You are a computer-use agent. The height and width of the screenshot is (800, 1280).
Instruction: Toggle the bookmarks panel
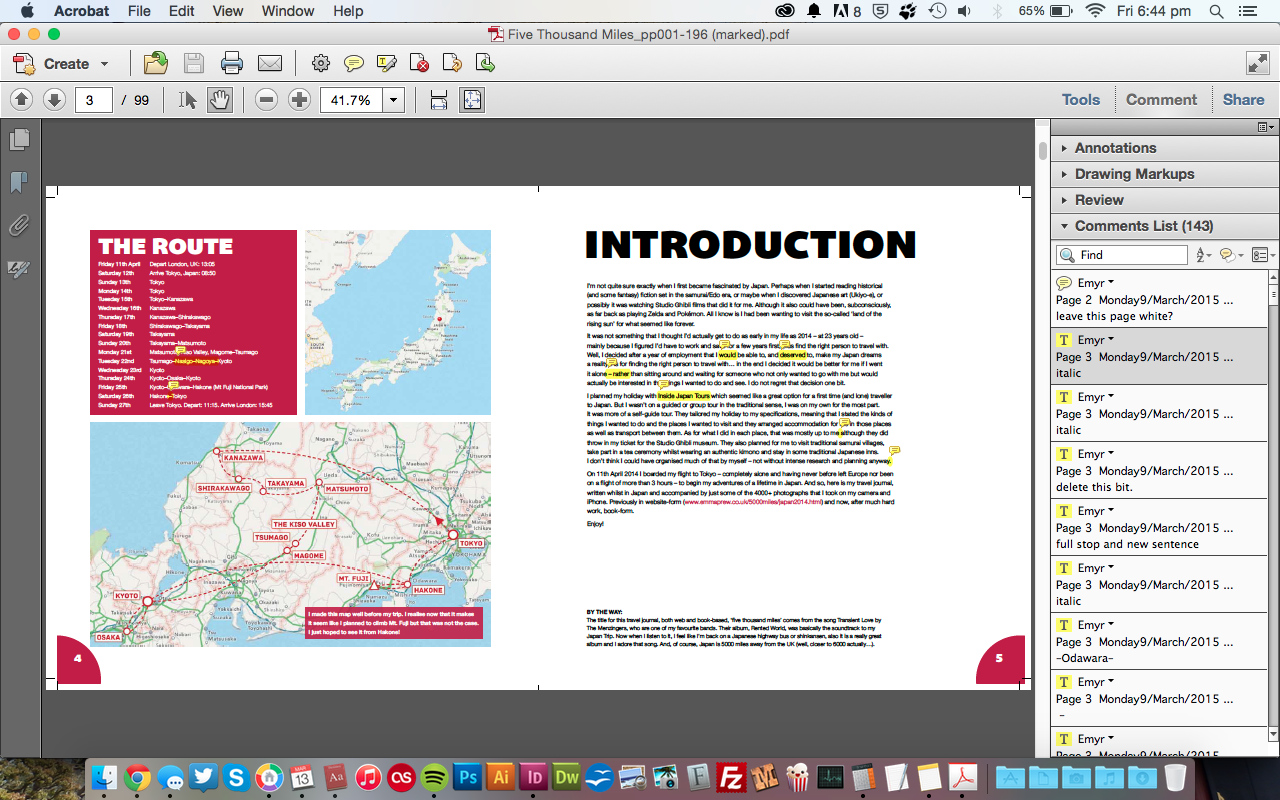click(19, 182)
